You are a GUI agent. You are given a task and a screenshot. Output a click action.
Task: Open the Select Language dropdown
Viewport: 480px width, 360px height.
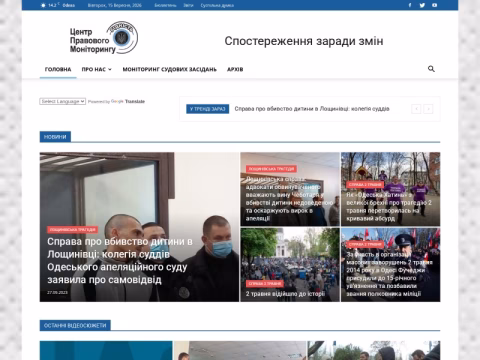(x=63, y=101)
